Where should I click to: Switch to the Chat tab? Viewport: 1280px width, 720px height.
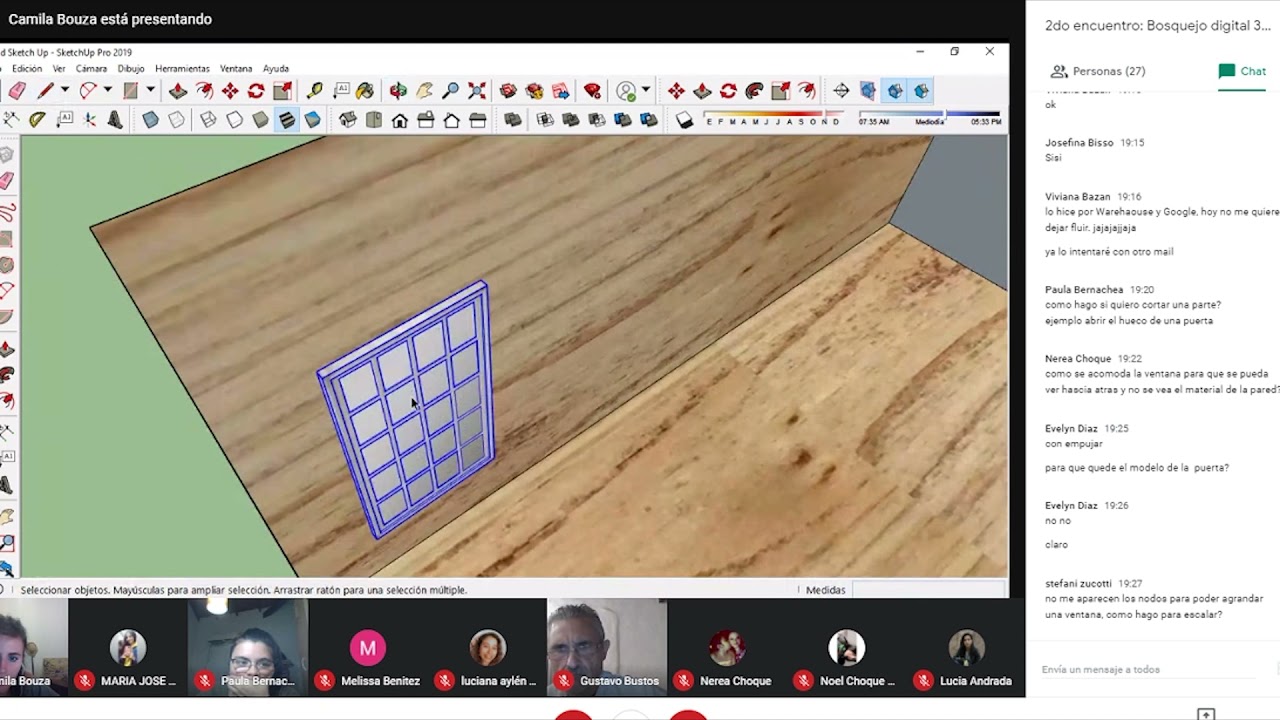(1242, 71)
